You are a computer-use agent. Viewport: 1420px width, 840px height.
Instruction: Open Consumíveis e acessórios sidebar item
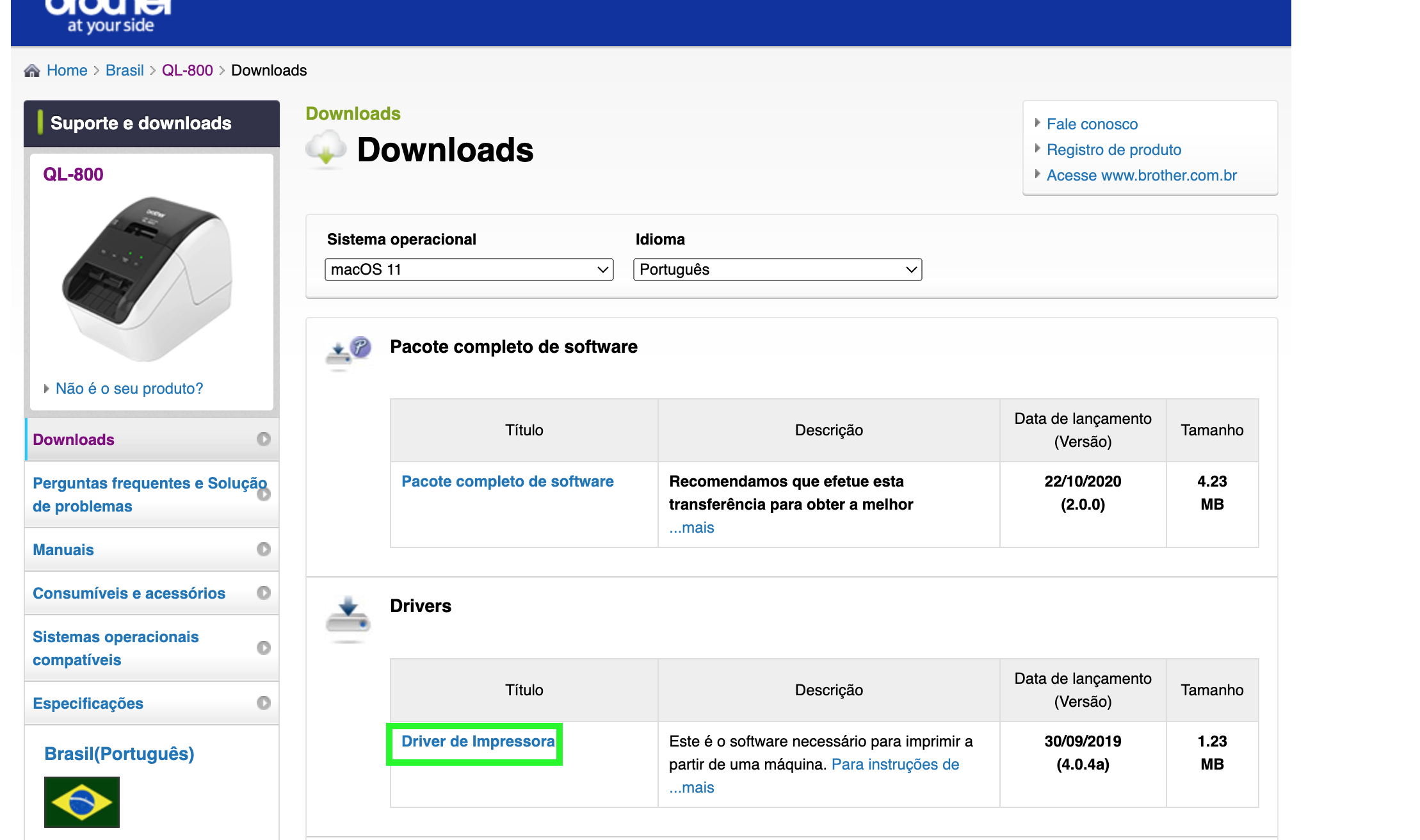pyautogui.click(x=152, y=593)
